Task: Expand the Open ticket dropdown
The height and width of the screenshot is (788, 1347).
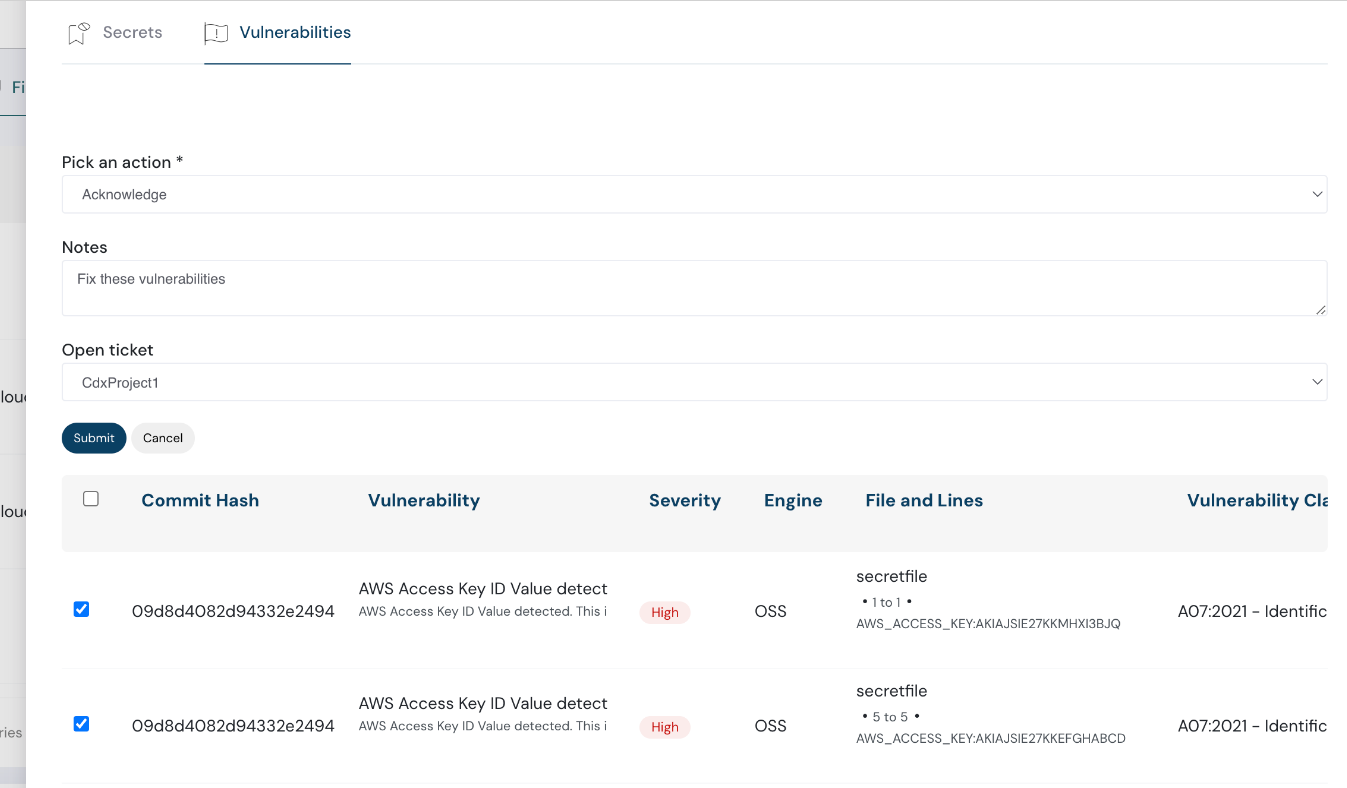Action: 694,382
